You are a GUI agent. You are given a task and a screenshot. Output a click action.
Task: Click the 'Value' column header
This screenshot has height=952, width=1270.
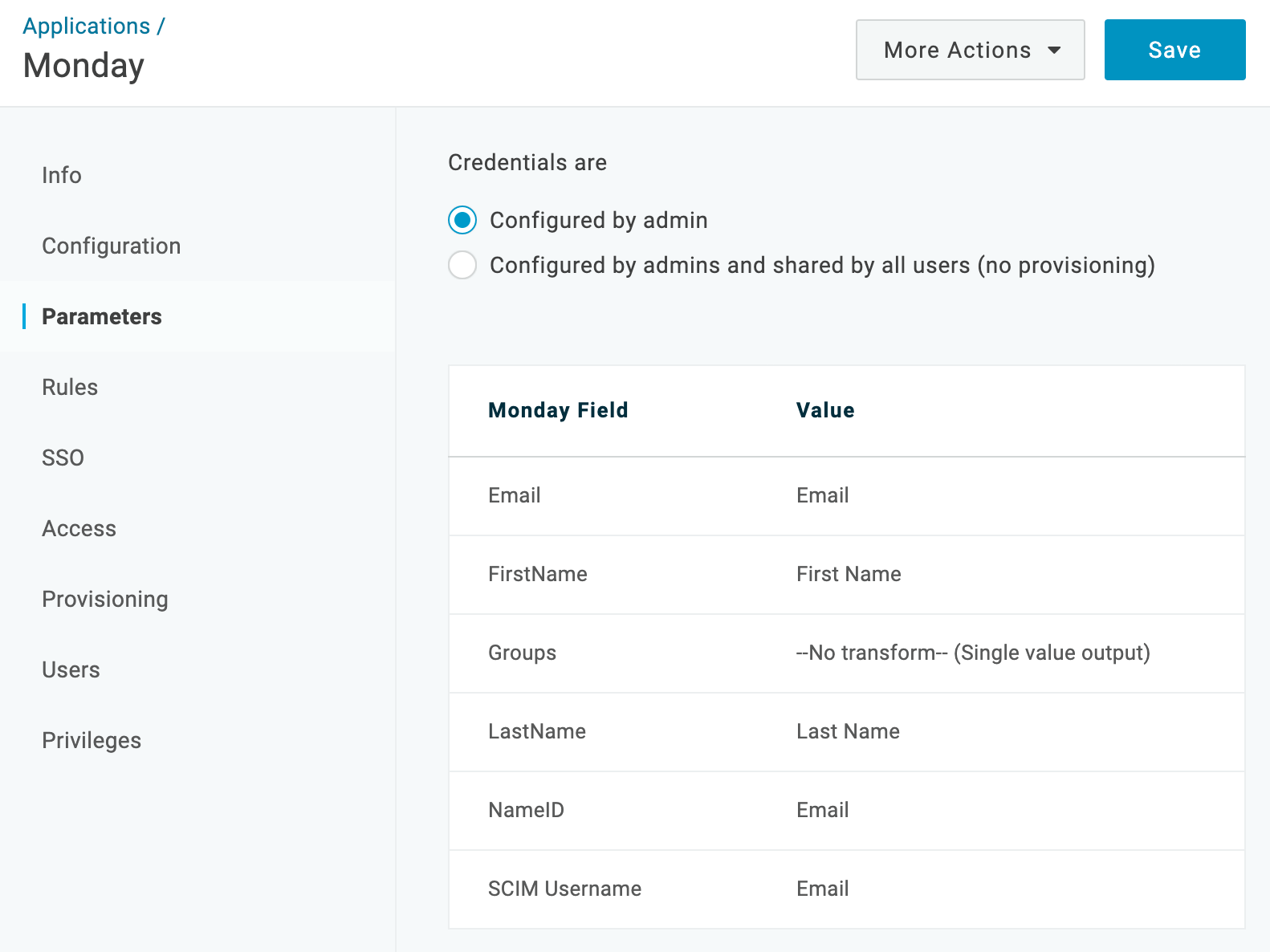pos(825,410)
